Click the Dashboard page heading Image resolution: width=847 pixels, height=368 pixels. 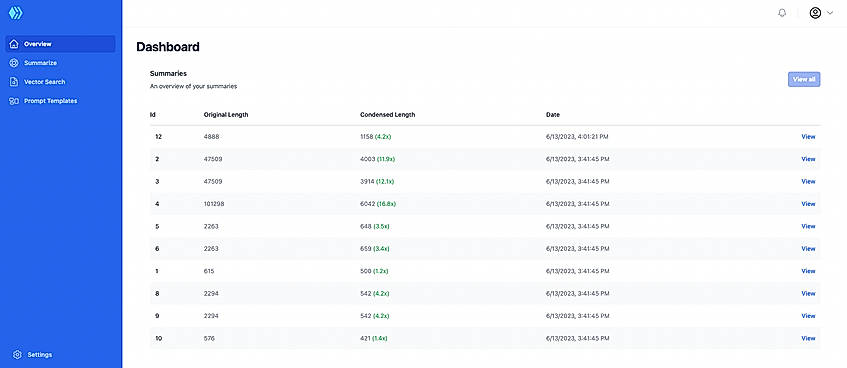(167, 47)
